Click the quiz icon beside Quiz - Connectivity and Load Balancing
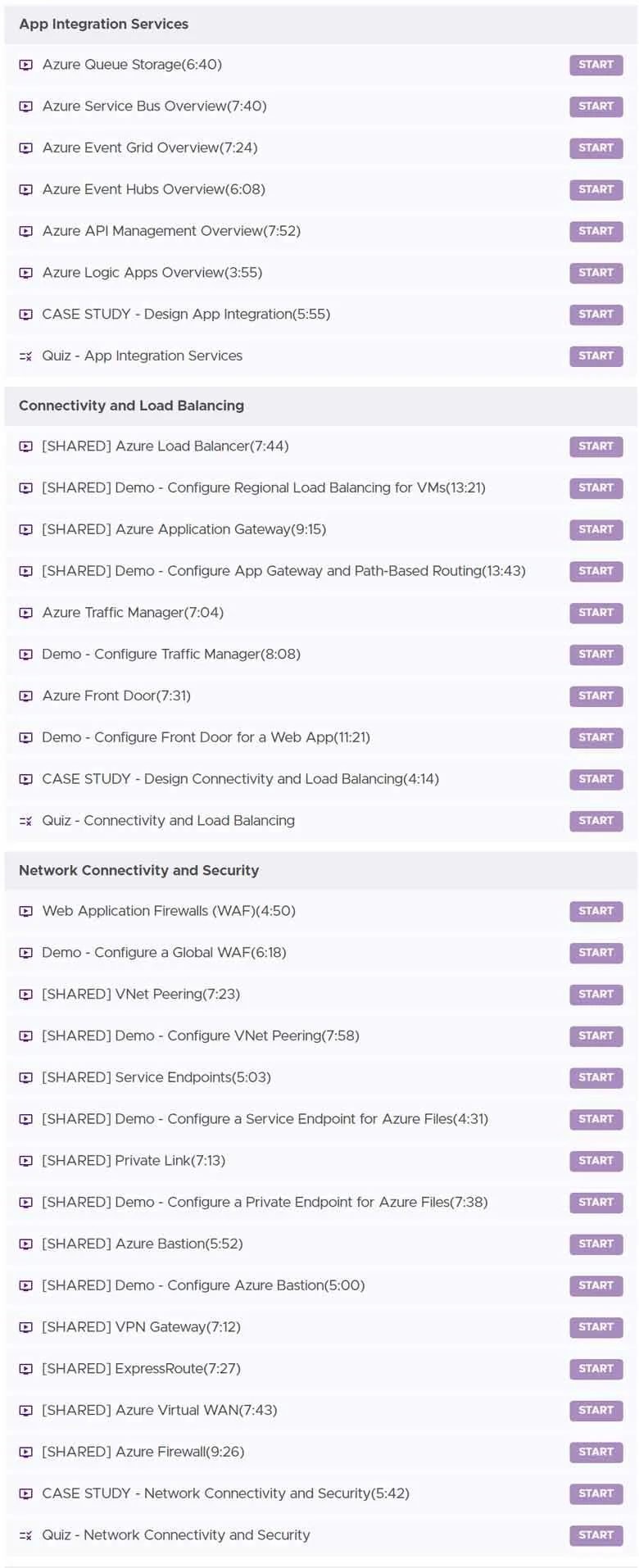 click(x=26, y=821)
